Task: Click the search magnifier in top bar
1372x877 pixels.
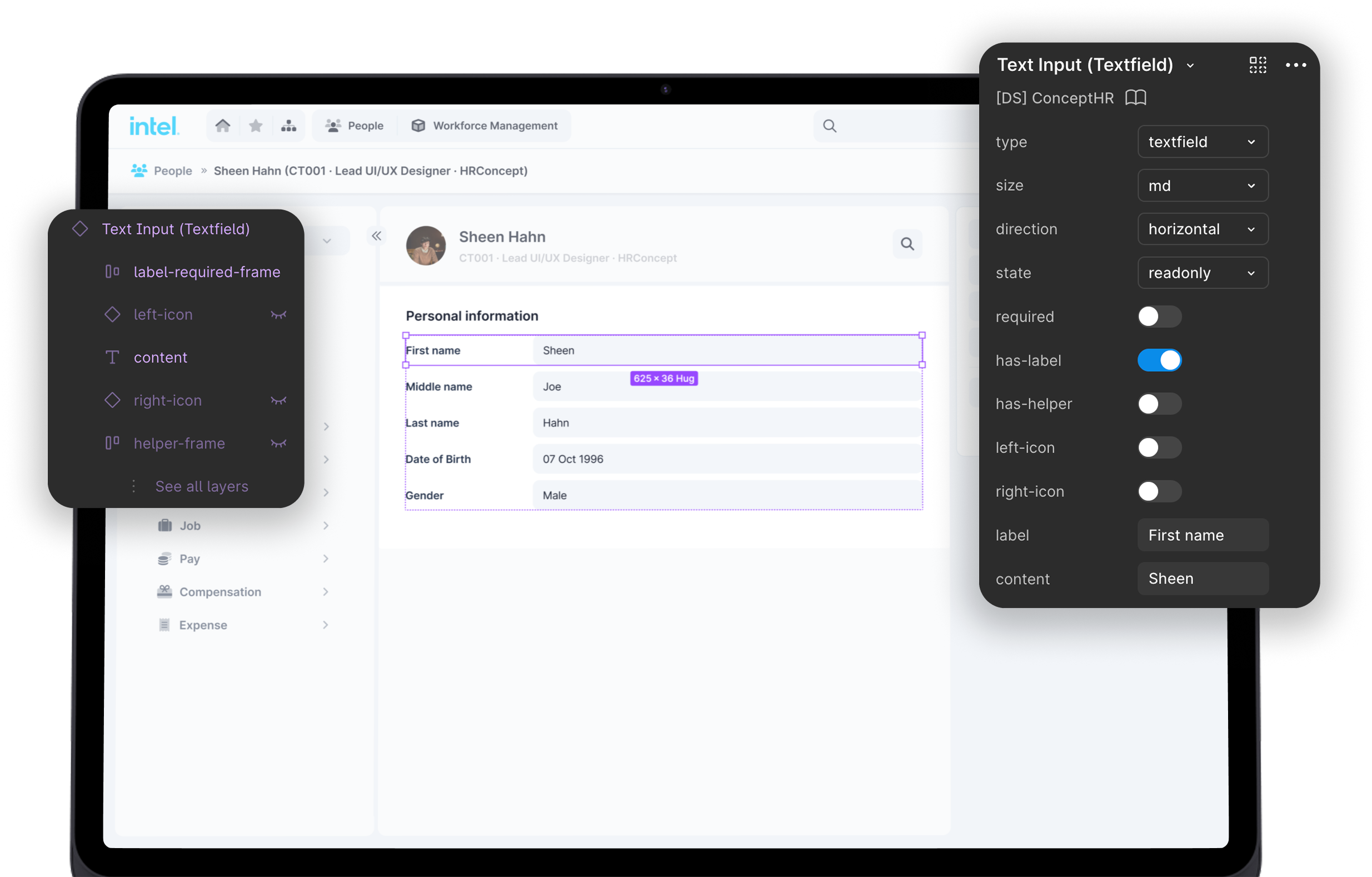Action: 830,126
